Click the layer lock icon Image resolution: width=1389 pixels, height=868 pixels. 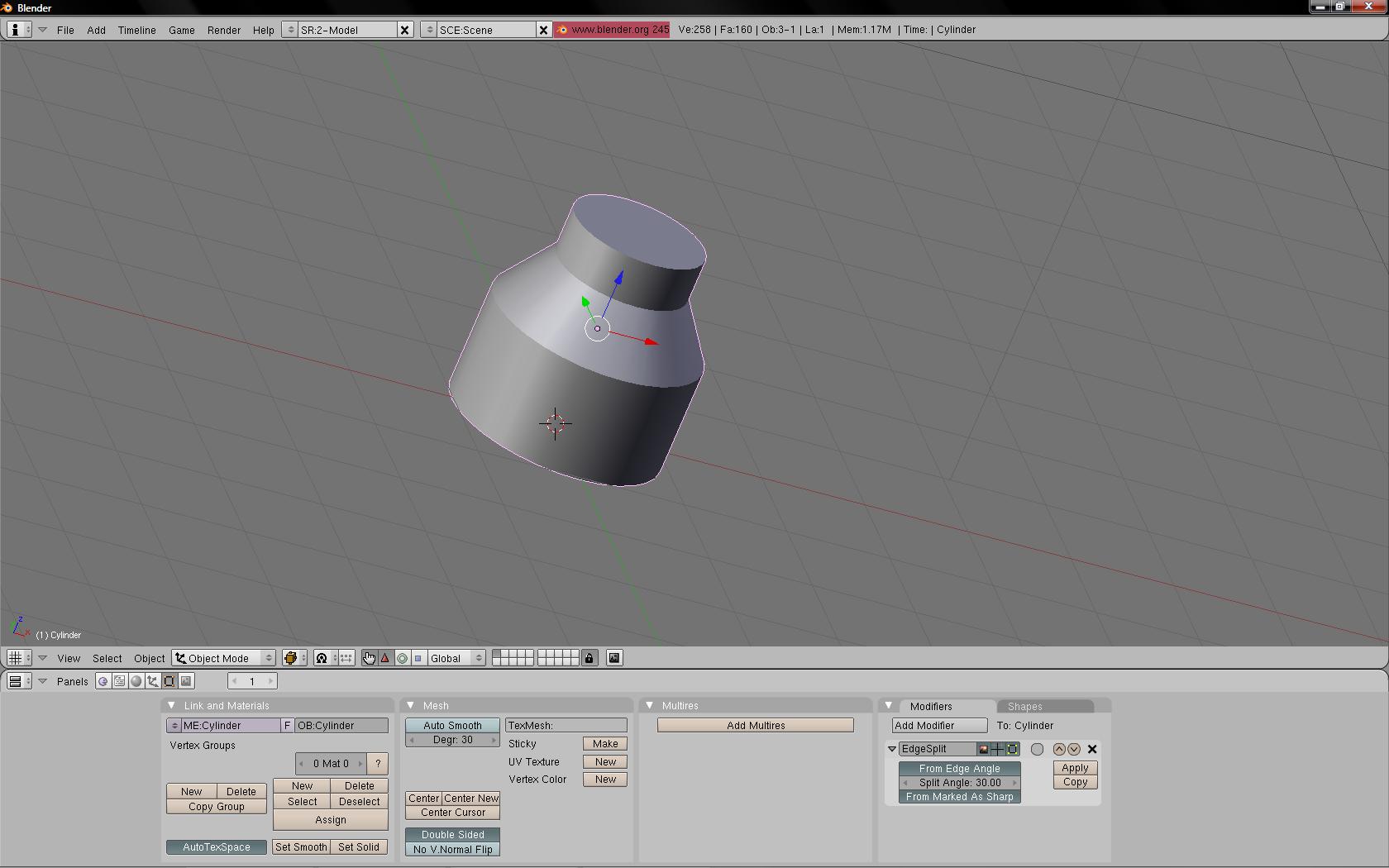coord(589,658)
